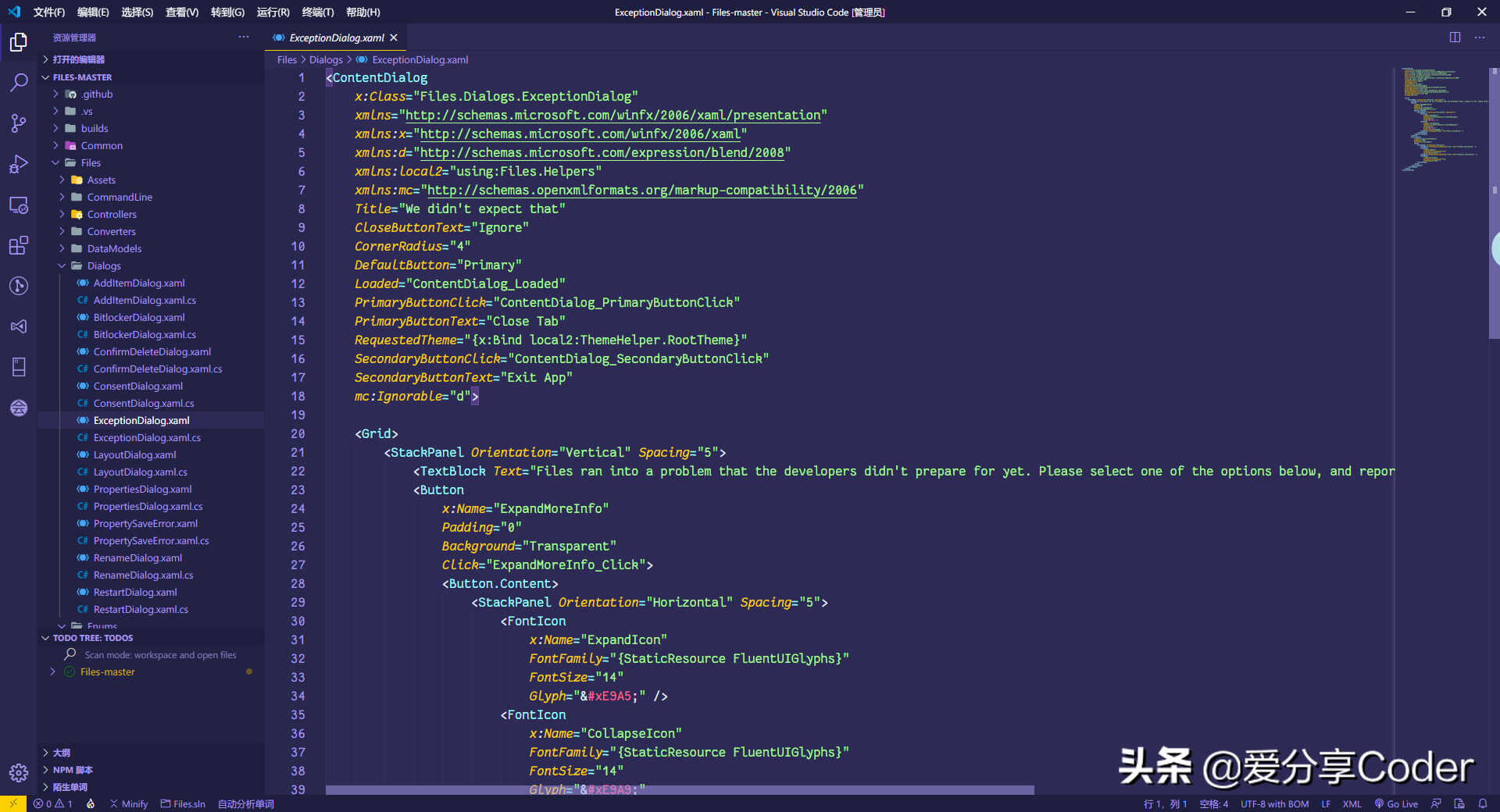Open the Source Control view

point(19,123)
